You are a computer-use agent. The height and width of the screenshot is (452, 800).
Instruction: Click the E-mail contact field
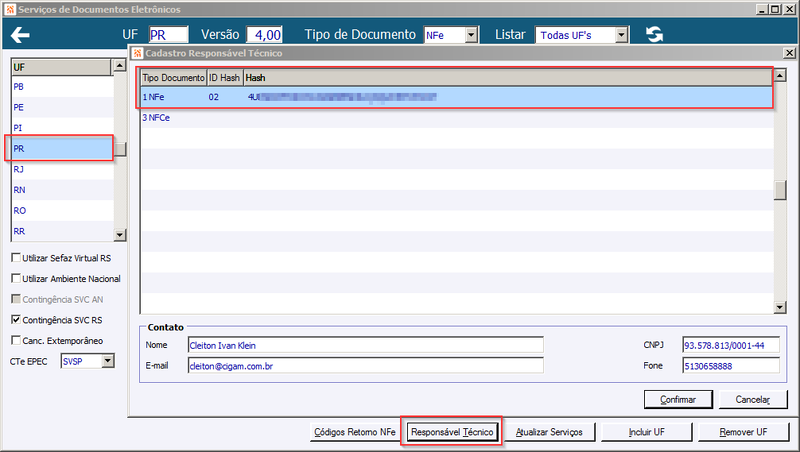[x=365, y=365]
